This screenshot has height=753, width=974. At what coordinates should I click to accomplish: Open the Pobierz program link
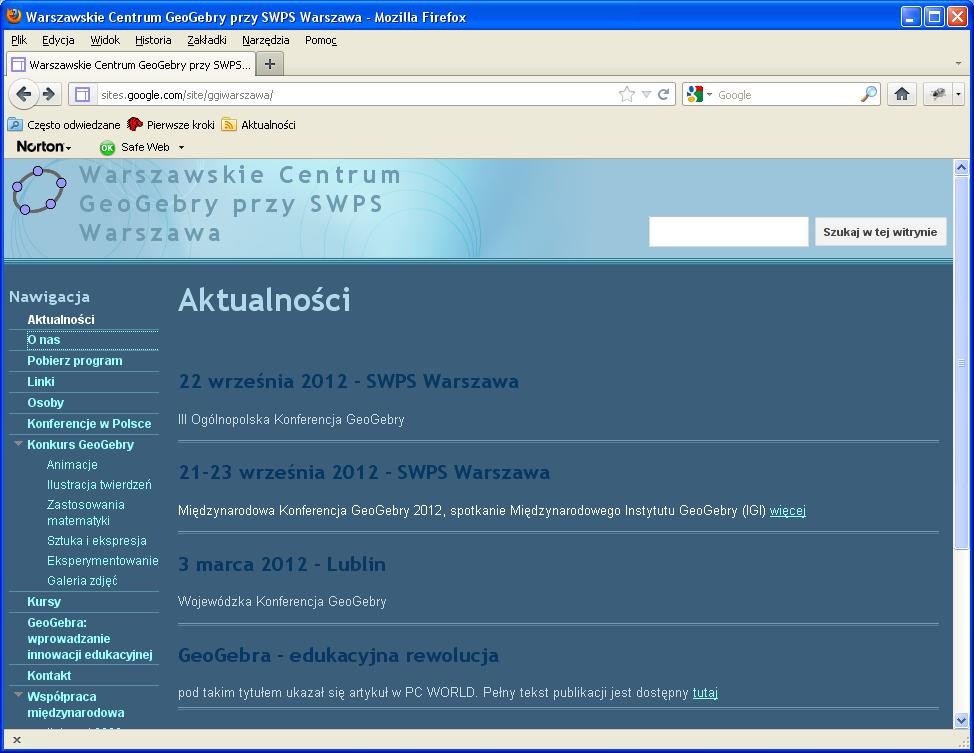(x=75, y=361)
